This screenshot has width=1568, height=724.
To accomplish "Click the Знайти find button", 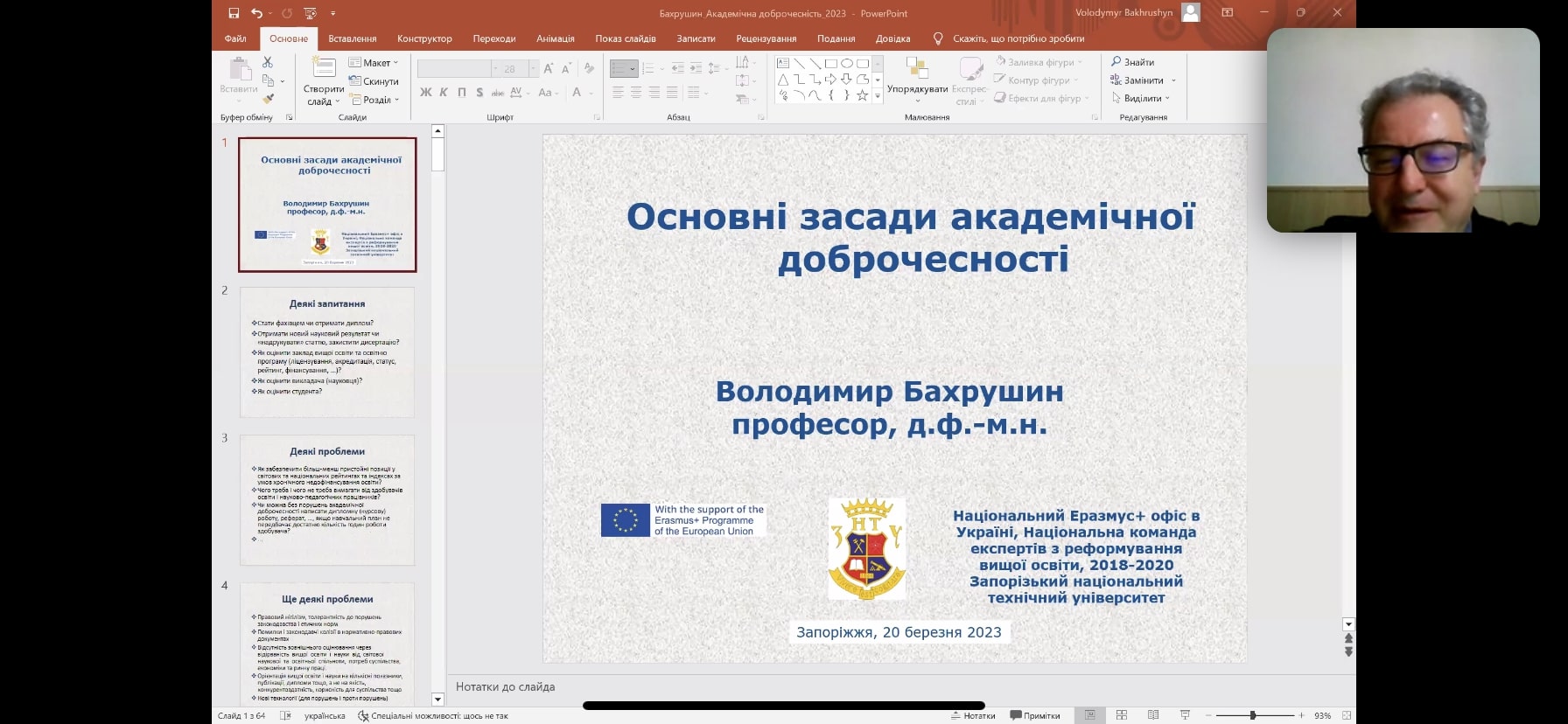I will point(1132,62).
